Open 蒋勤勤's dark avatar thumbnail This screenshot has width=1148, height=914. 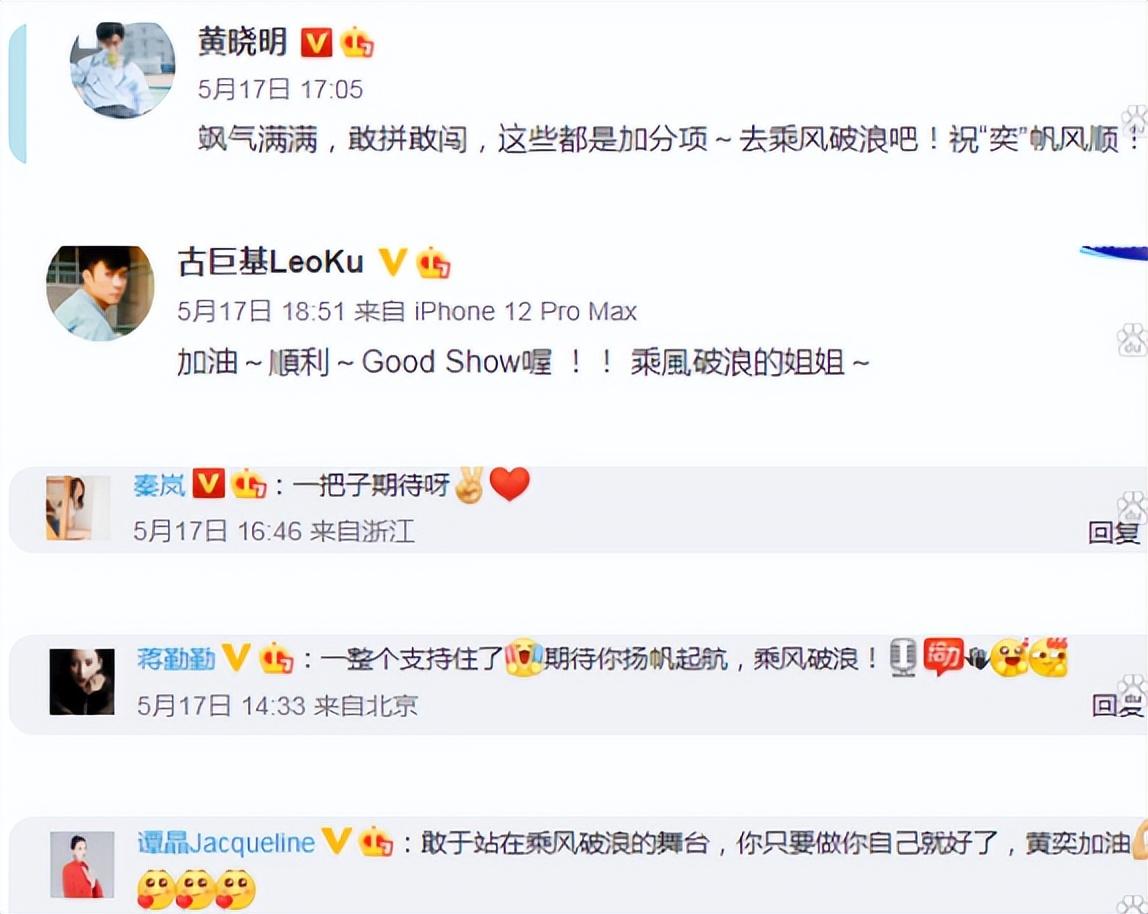click(x=82, y=682)
